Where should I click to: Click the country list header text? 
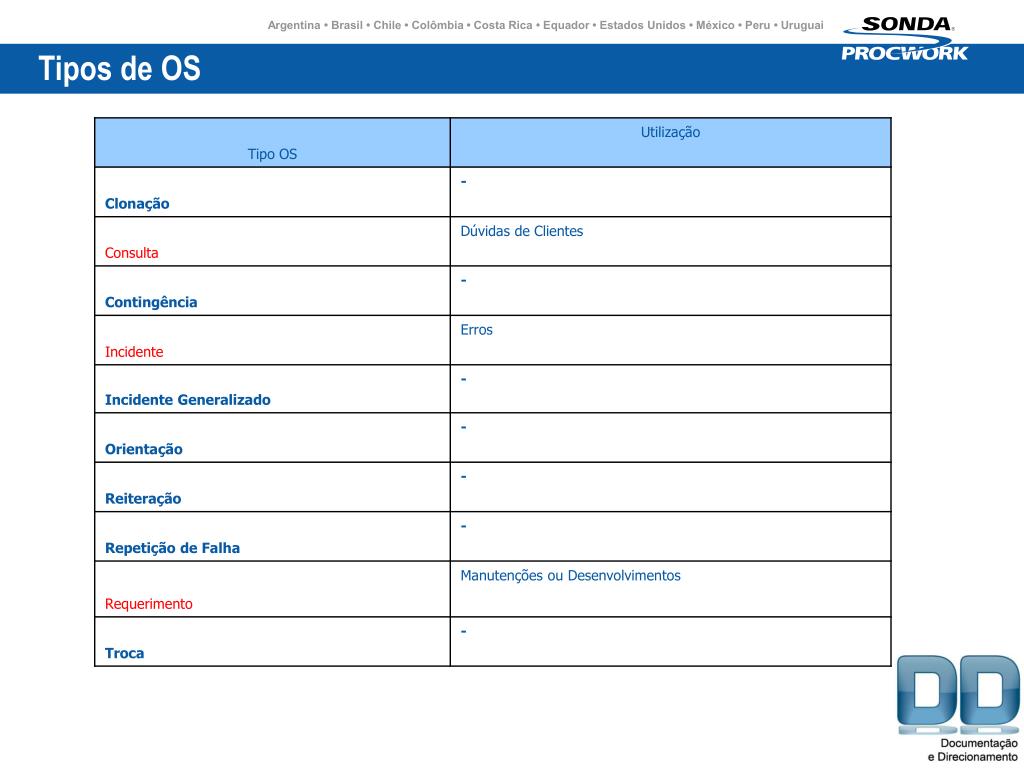[545, 25]
